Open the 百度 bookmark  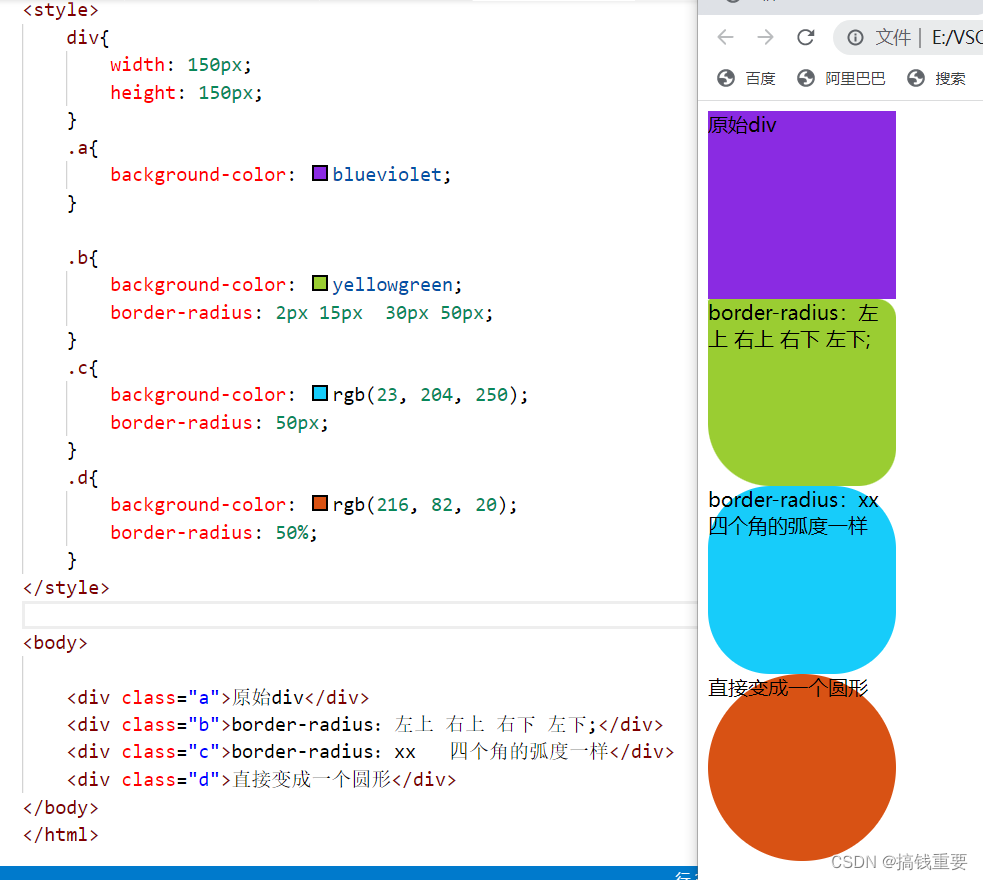[x=746, y=78]
